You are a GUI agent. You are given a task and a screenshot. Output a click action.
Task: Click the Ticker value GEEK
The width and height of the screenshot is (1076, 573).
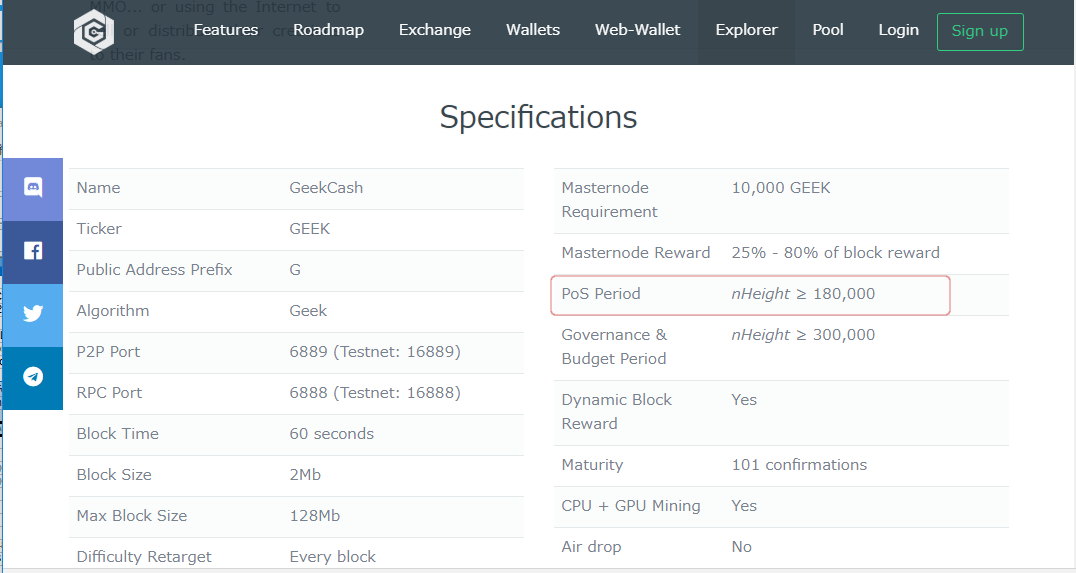309,229
